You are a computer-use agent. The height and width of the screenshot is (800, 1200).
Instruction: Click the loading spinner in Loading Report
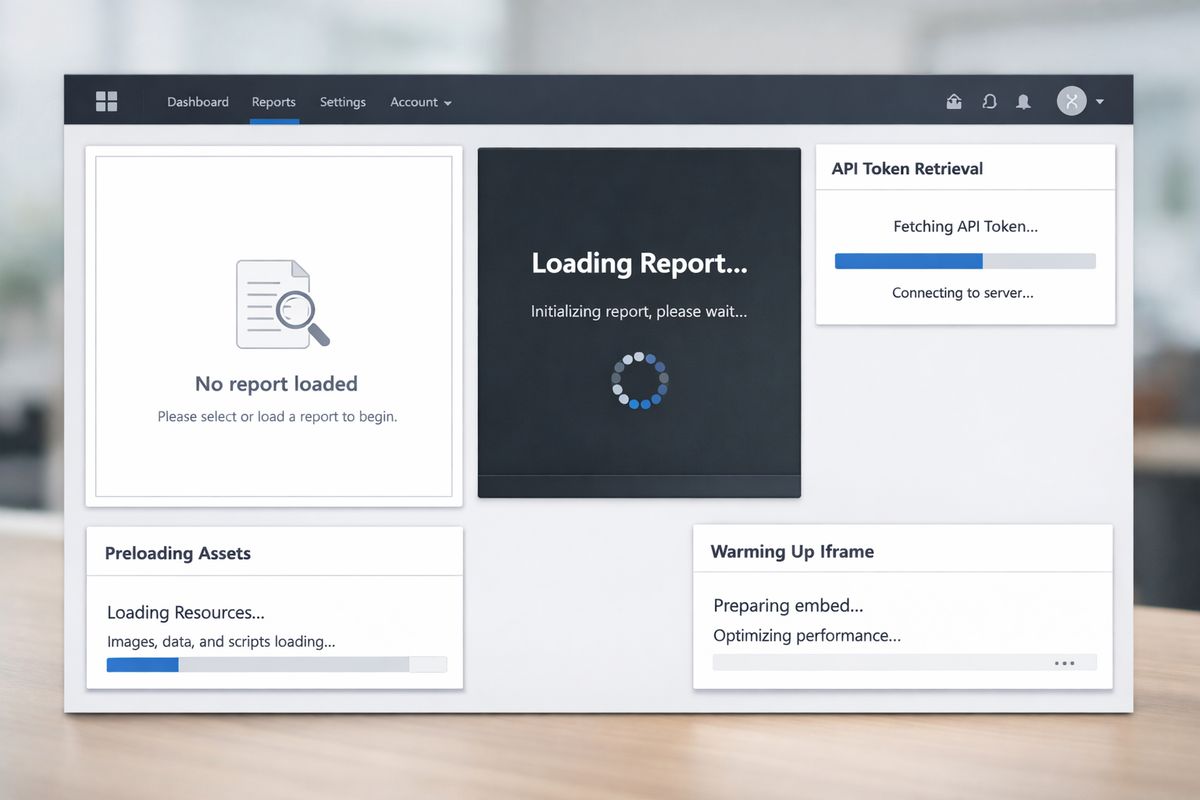point(640,380)
